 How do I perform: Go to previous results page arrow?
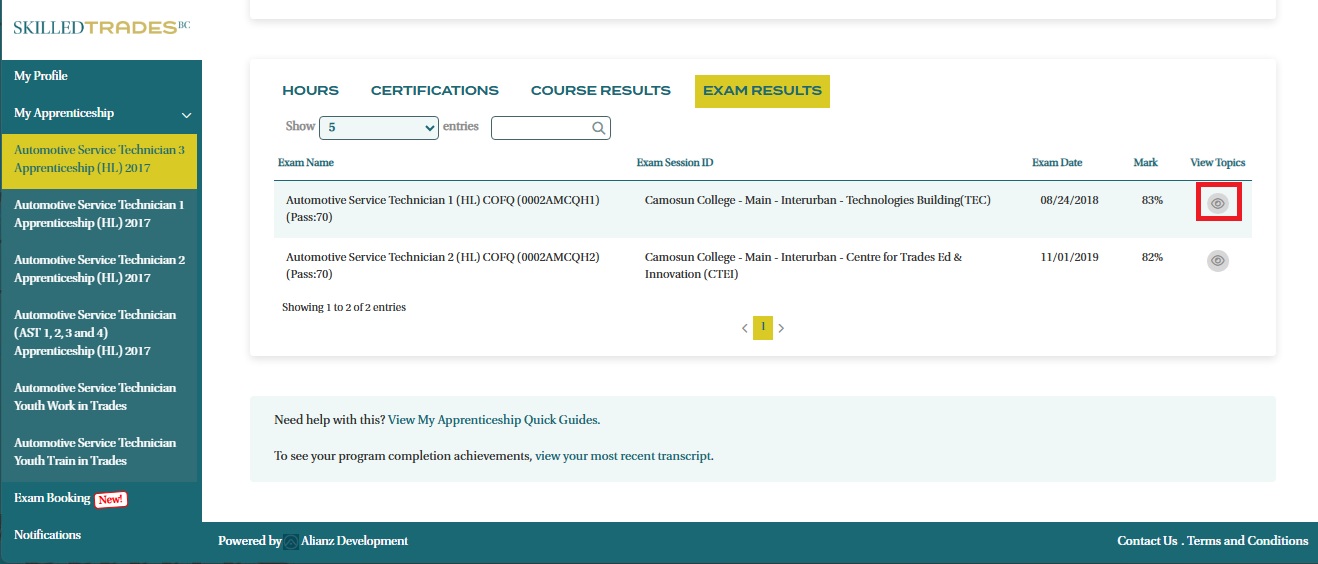(744, 328)
